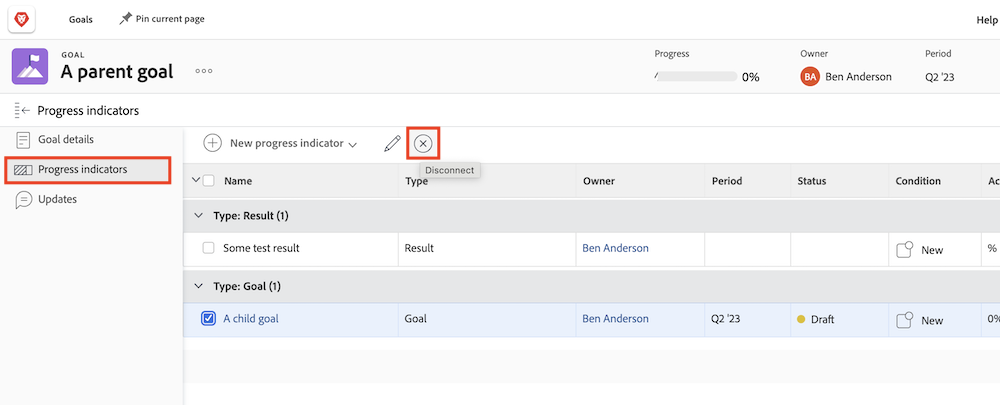Click the pencil edit icon
Viewport: 1000px width, 405px height.
tap(392, 144)
